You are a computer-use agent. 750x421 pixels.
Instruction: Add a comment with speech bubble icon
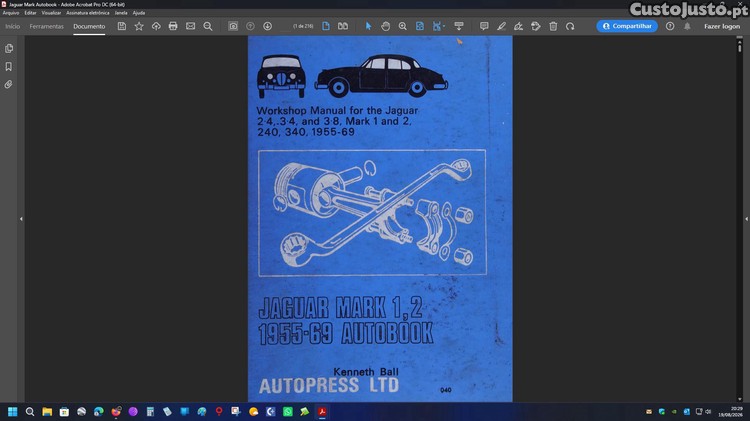point(484,26)
